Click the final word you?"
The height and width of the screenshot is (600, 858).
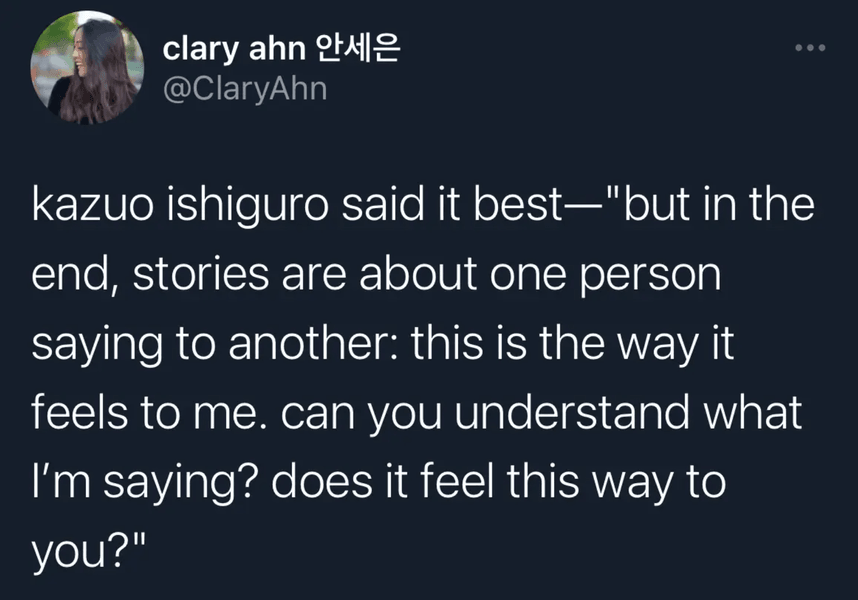coord(89,551)
